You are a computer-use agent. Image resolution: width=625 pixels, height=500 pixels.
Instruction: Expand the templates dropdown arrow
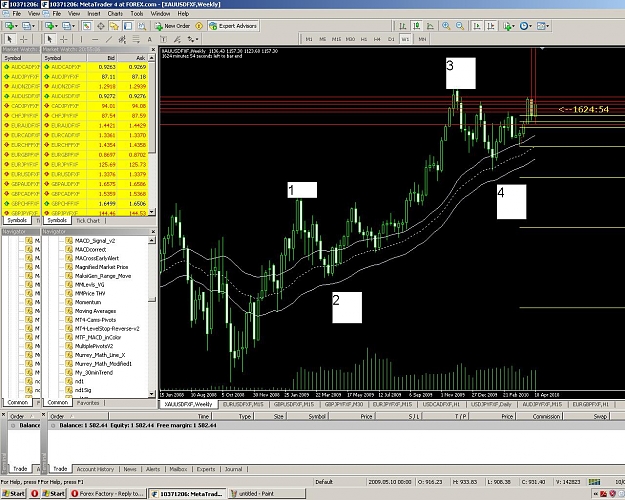548,26
